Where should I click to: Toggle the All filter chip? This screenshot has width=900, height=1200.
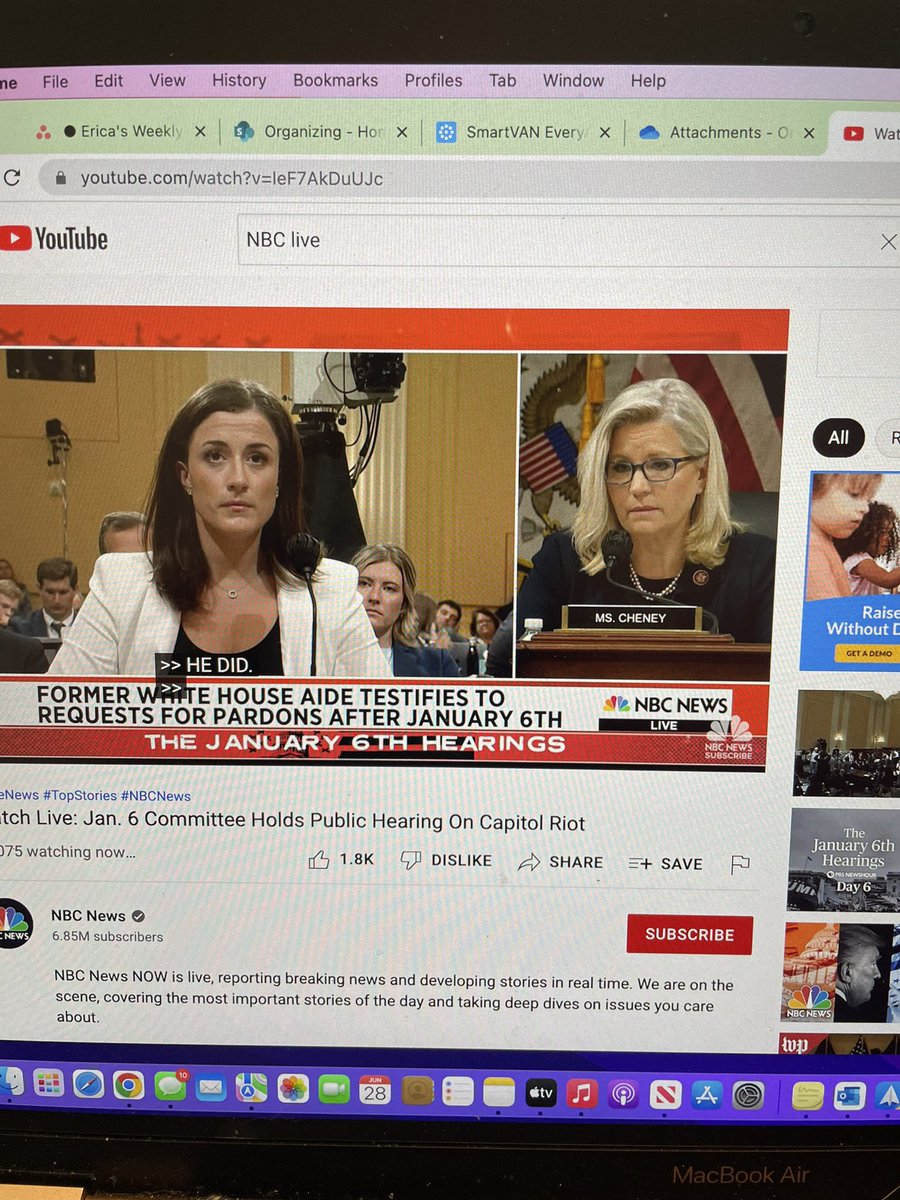[x=840, y=438]
